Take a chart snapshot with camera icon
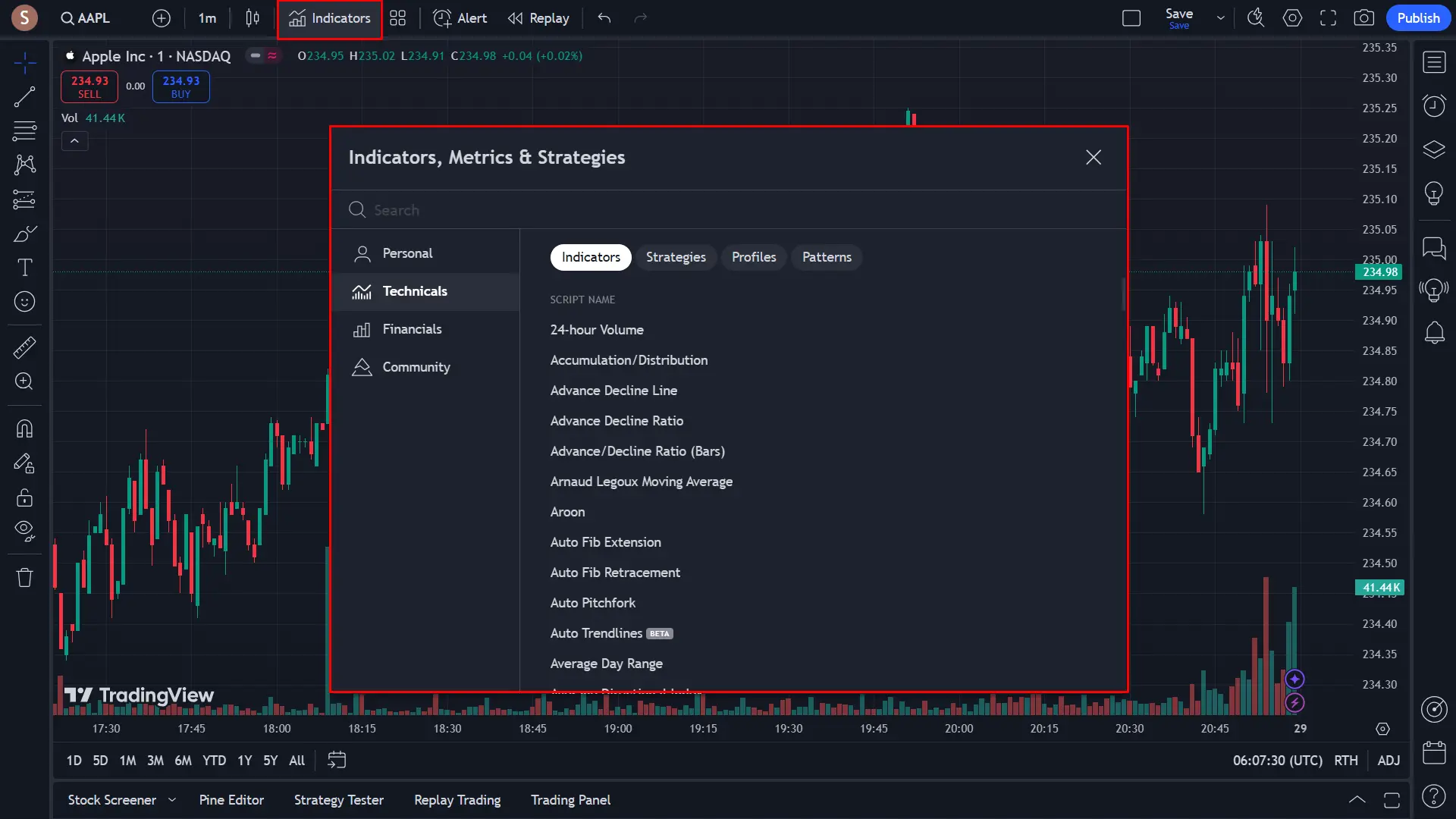 pos(1364,18)
